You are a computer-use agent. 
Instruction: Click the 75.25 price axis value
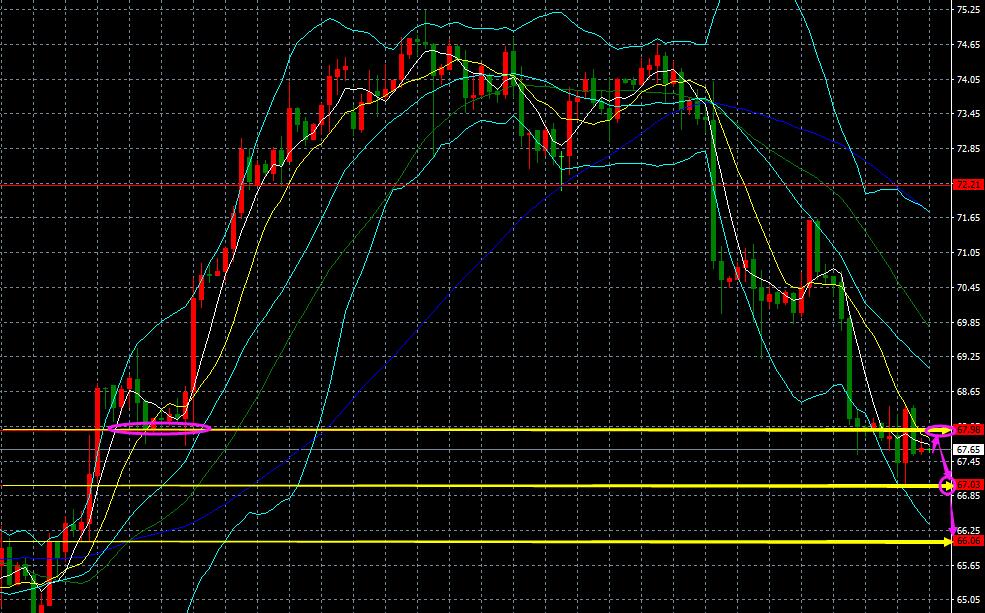point(968,10)
